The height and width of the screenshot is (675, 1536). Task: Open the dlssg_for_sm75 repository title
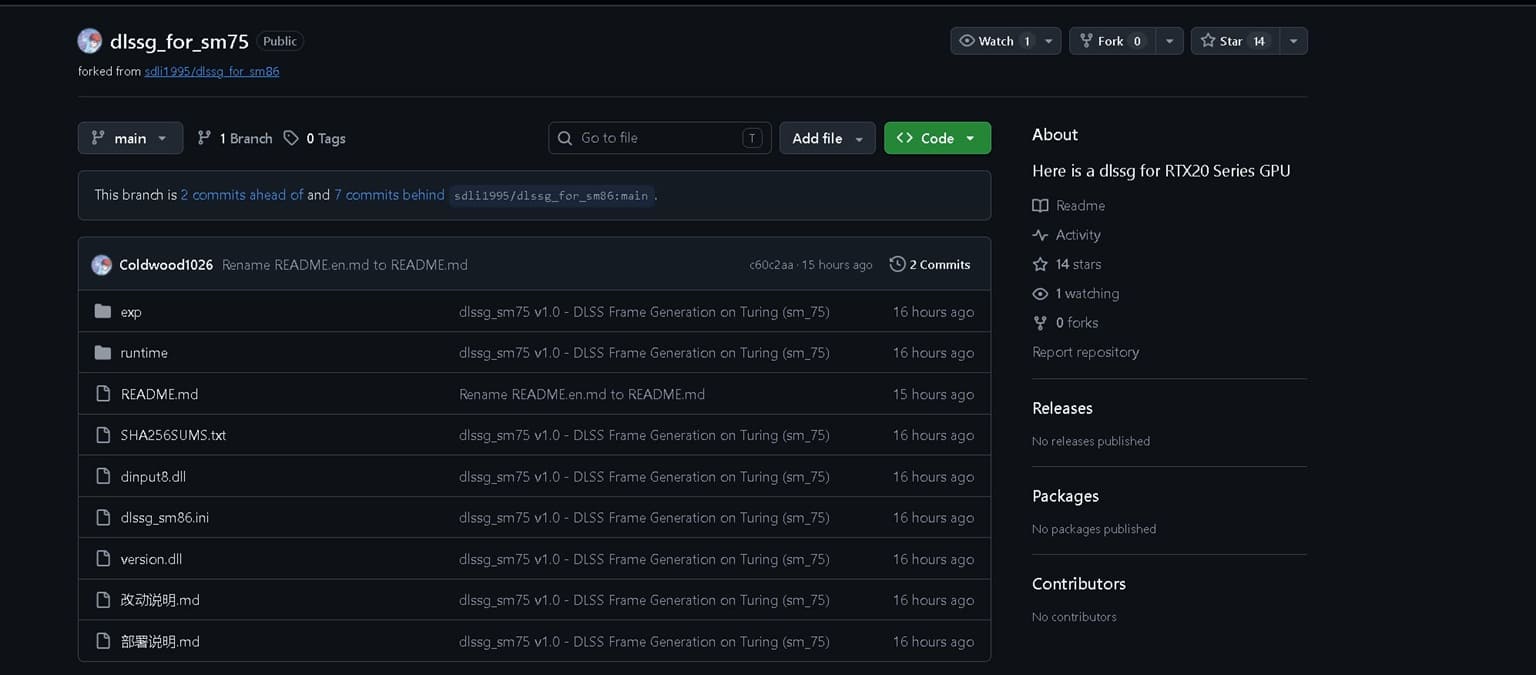click(x=179, y=41)
